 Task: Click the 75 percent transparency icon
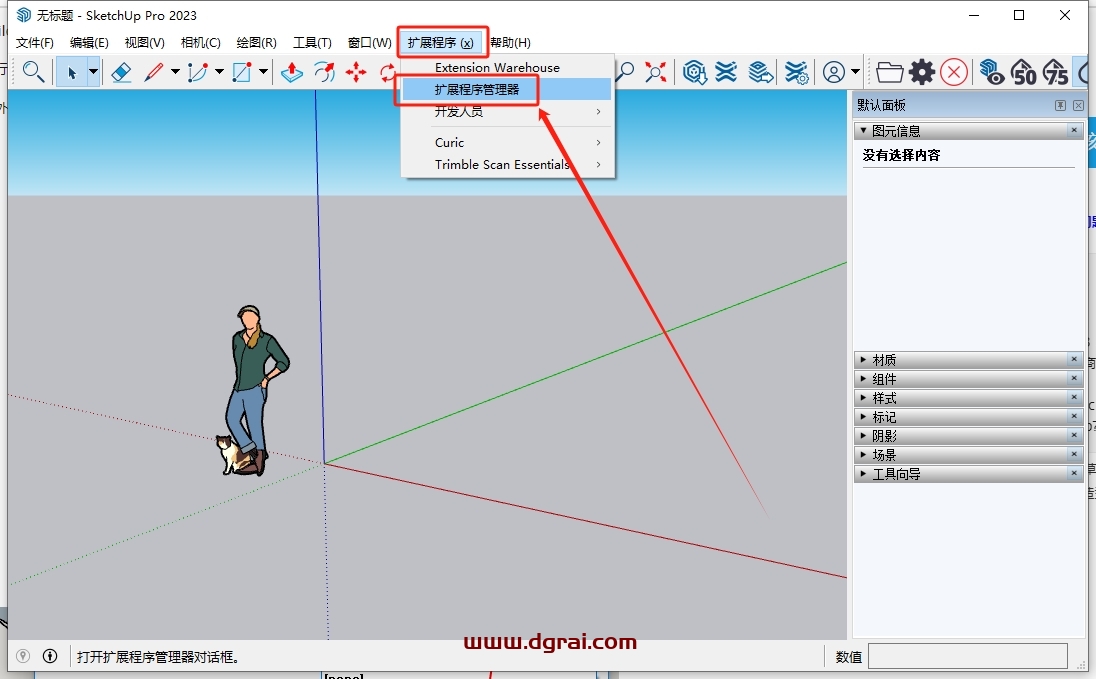1055,72
